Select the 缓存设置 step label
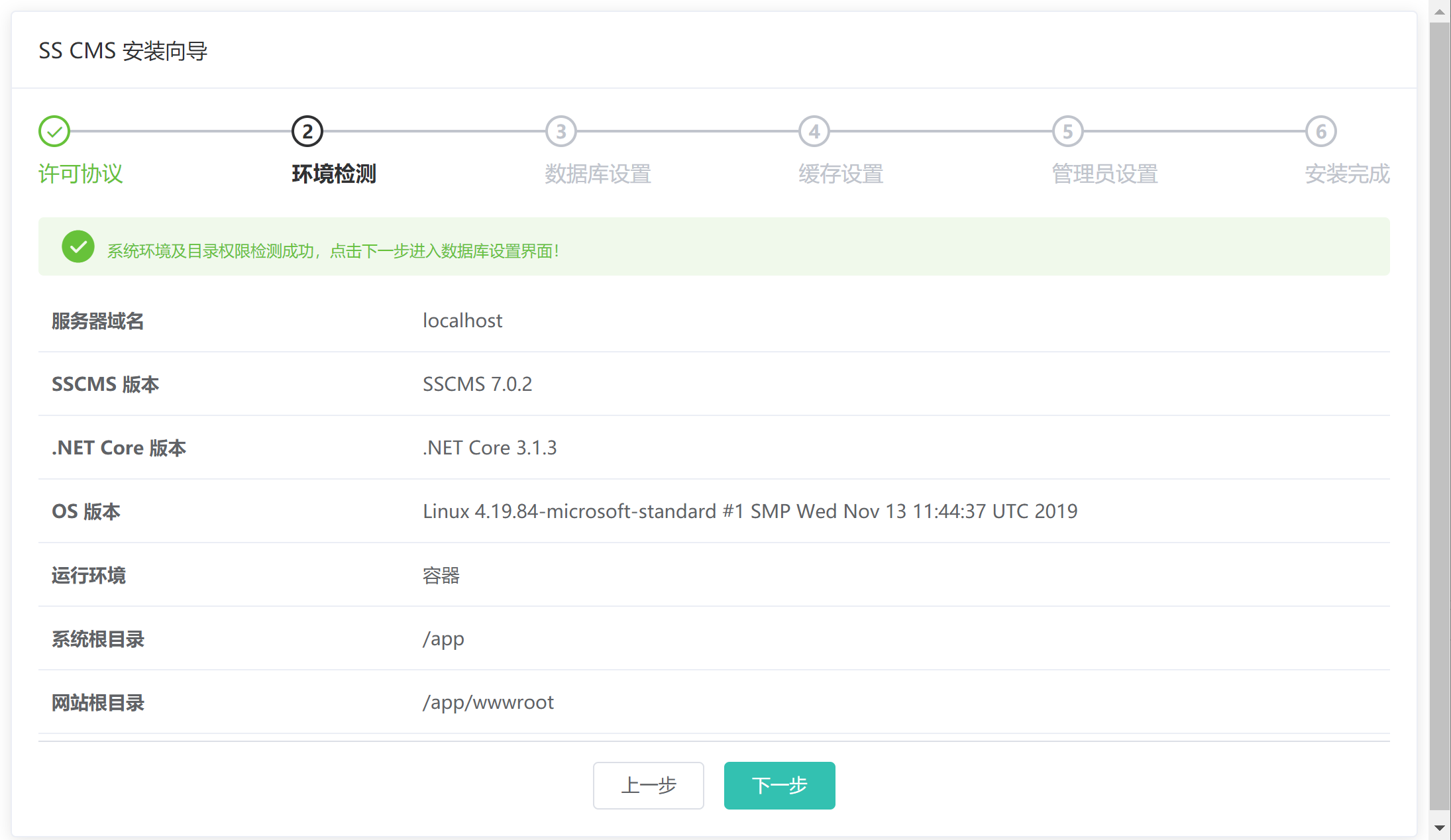This screenshot has height=840, width=1451. [x=841, y=174]
